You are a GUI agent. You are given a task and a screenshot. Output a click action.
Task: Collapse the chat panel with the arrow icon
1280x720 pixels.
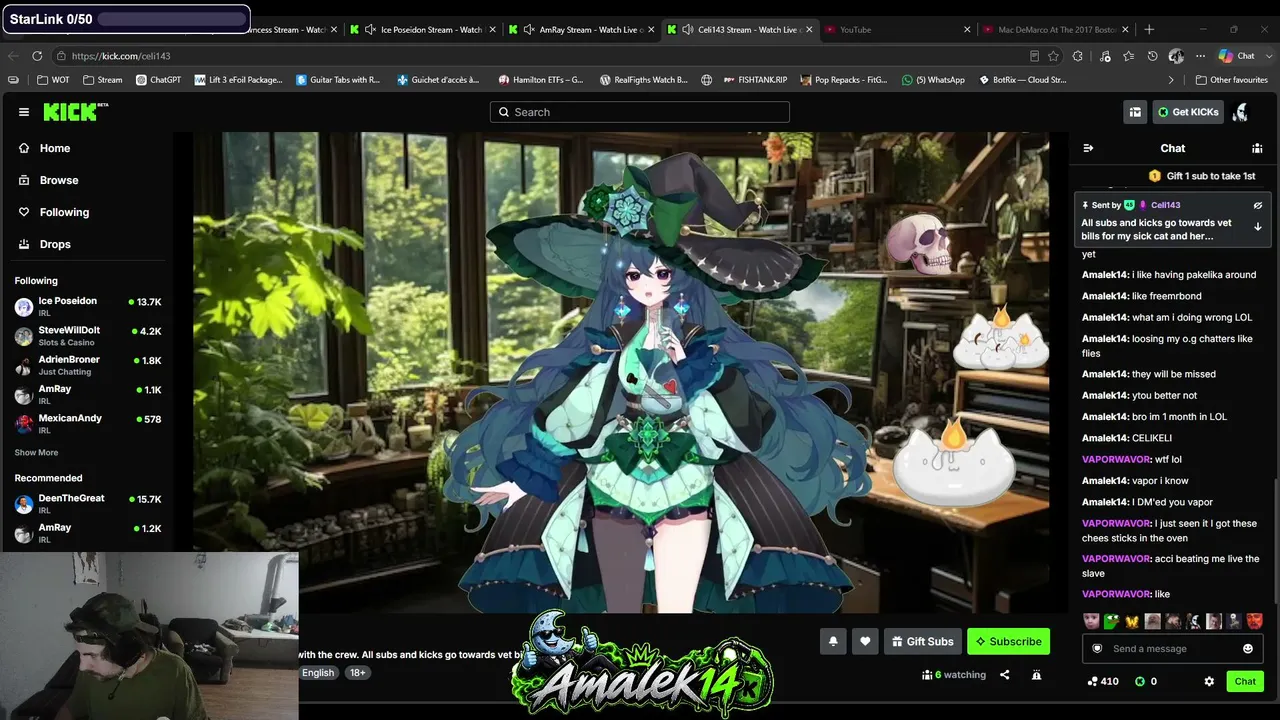[x=1088, y=148]
